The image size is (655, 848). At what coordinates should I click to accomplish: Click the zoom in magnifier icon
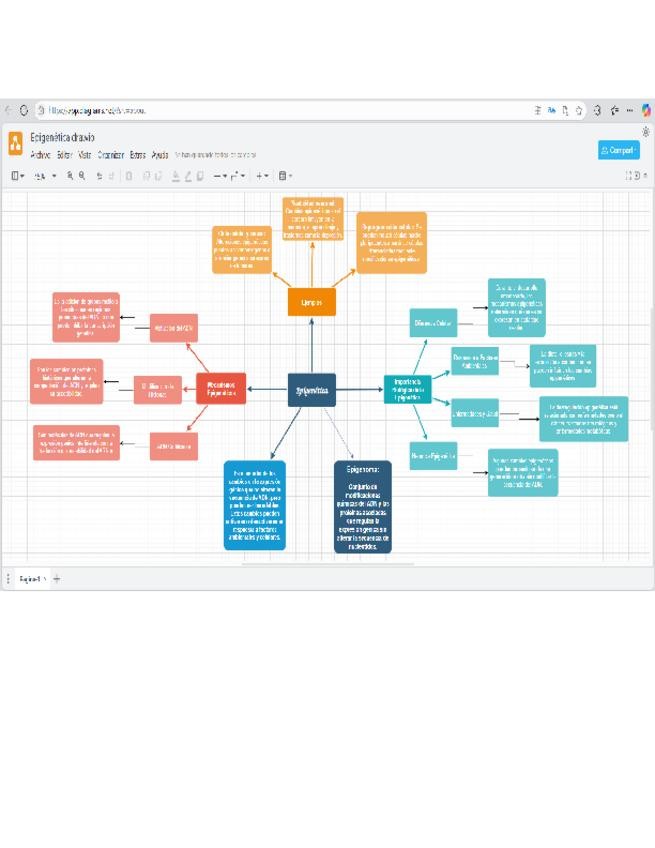point(70,176)
